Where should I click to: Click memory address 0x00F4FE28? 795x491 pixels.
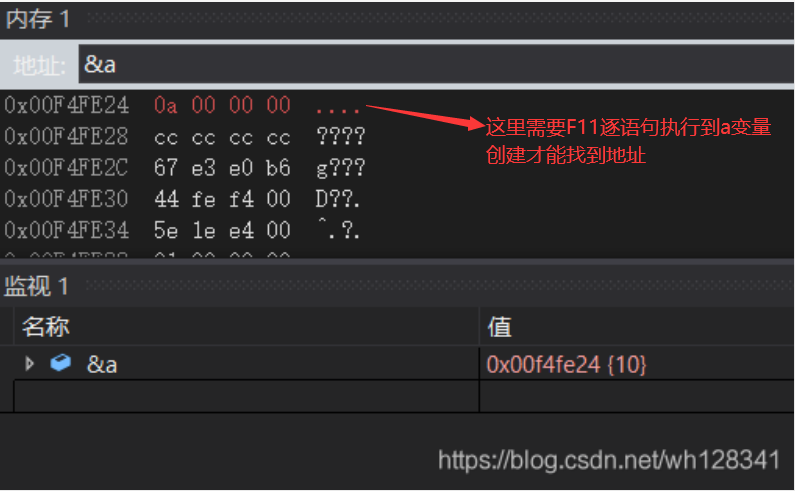[66, 136]
